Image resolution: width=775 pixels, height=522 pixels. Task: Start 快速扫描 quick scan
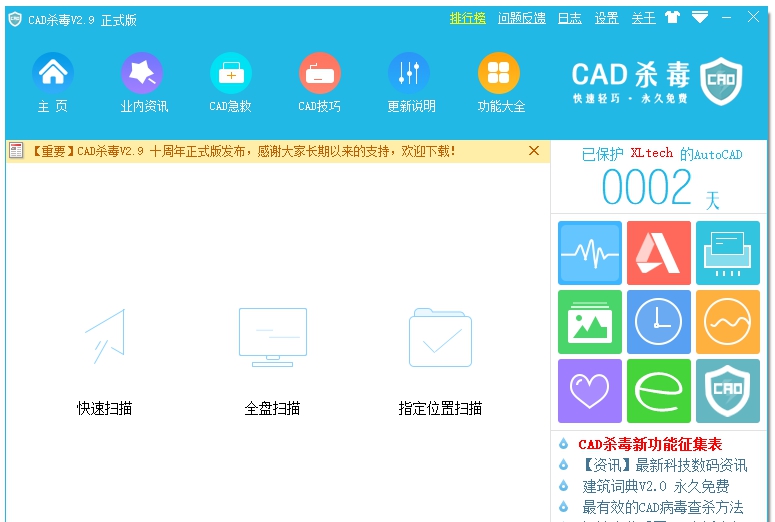pos(105,362)
